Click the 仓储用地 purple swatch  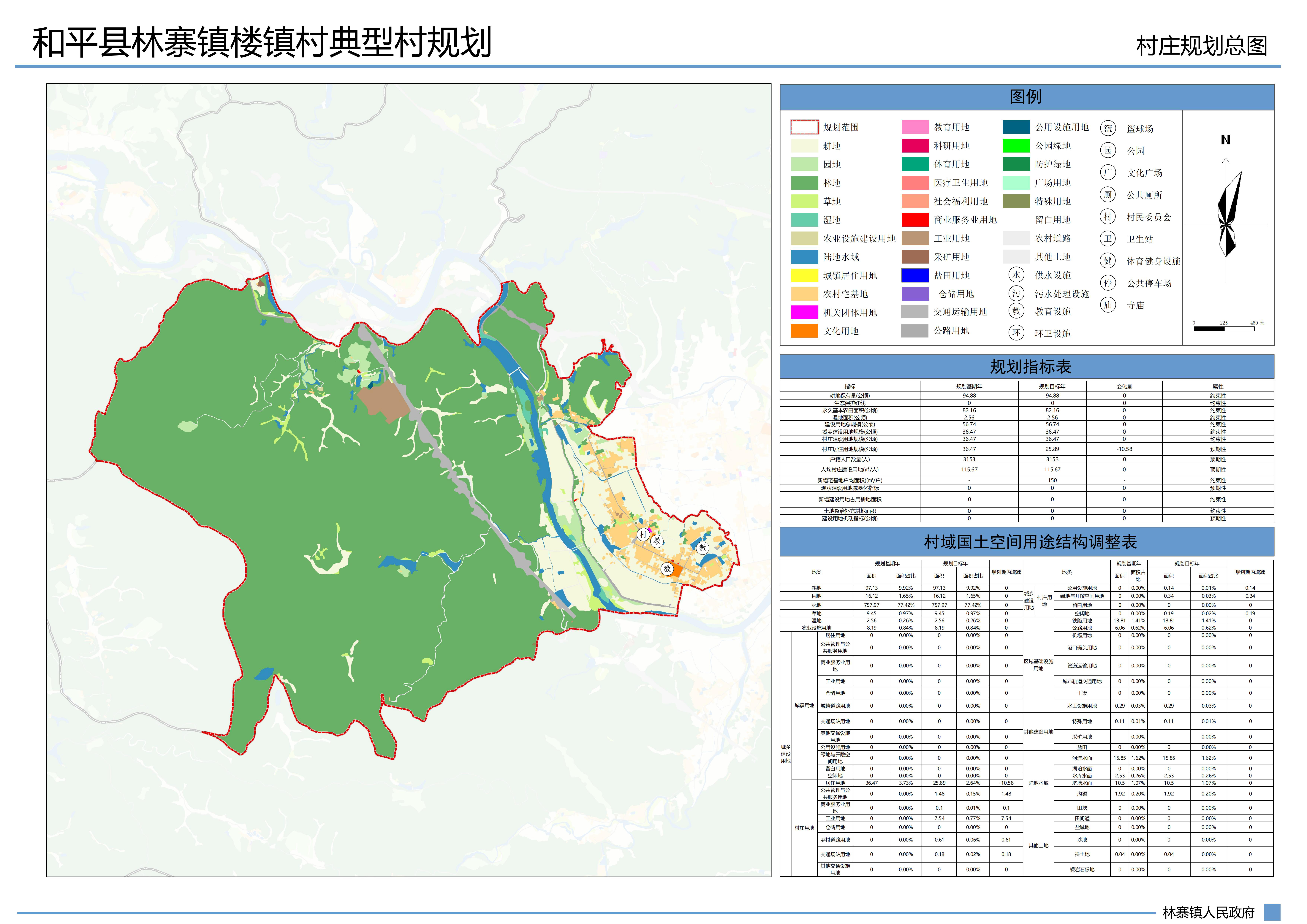(x=915, y=294)
